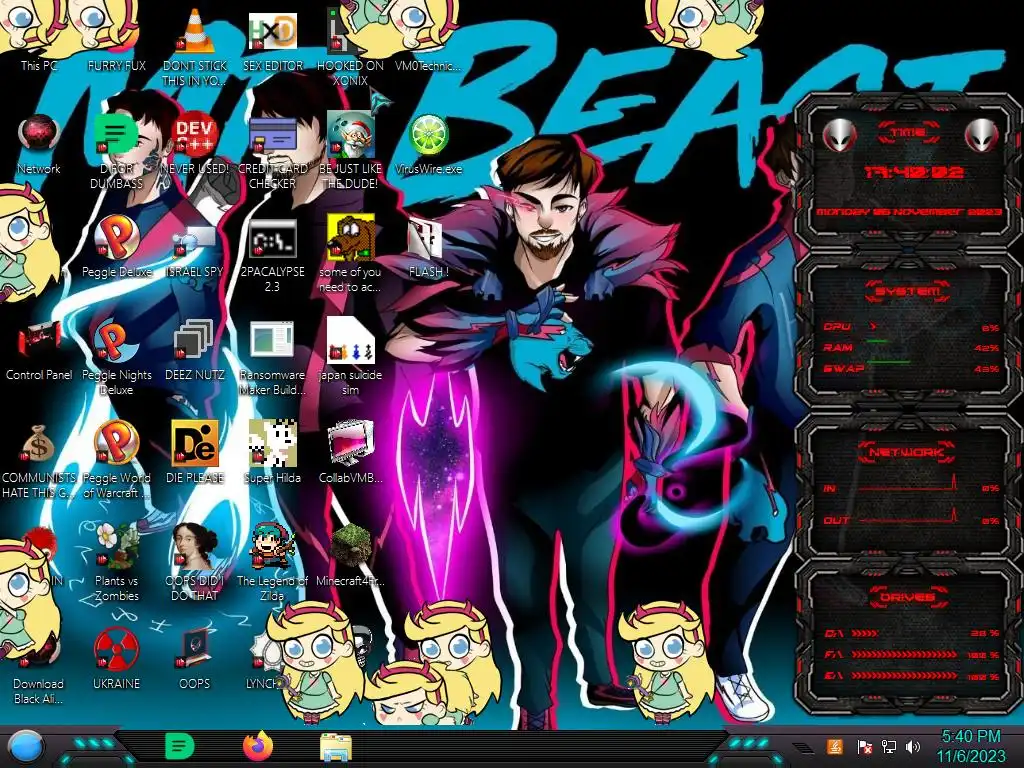Image resolution: width=1024 pixels, height=768 pixels.
Task: Click the Download Black Ali icon
Action: coord(39,666)
